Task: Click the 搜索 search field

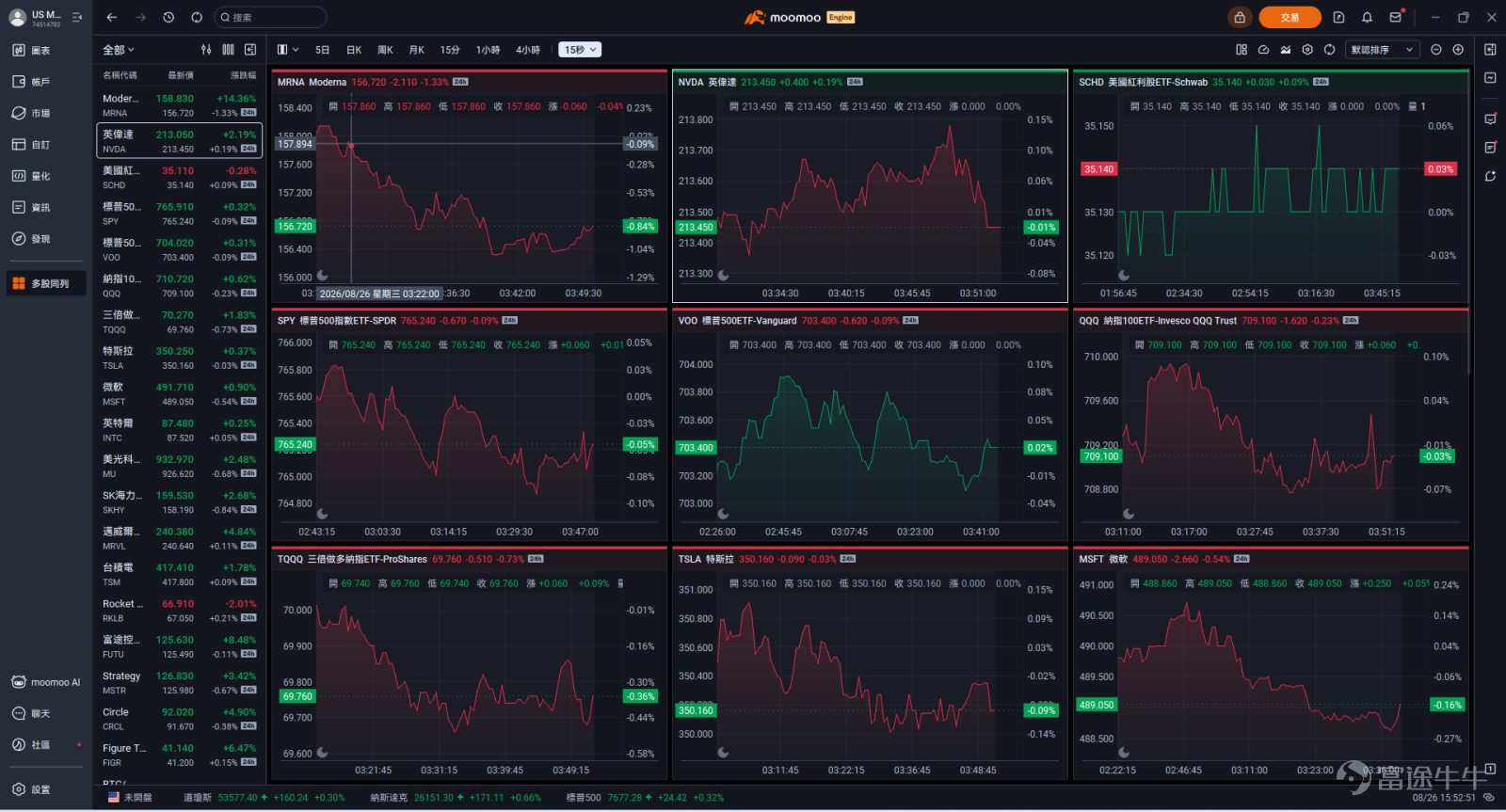Action: coord(270,17)
